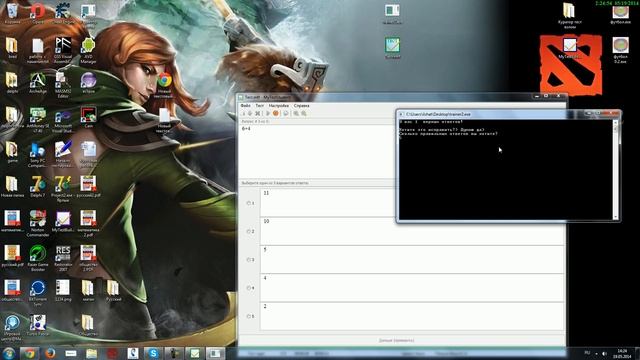The width and height of the screenshot is (640, 360).
Task: Open the Sony PC Companion shortcut
Action: 38,155
